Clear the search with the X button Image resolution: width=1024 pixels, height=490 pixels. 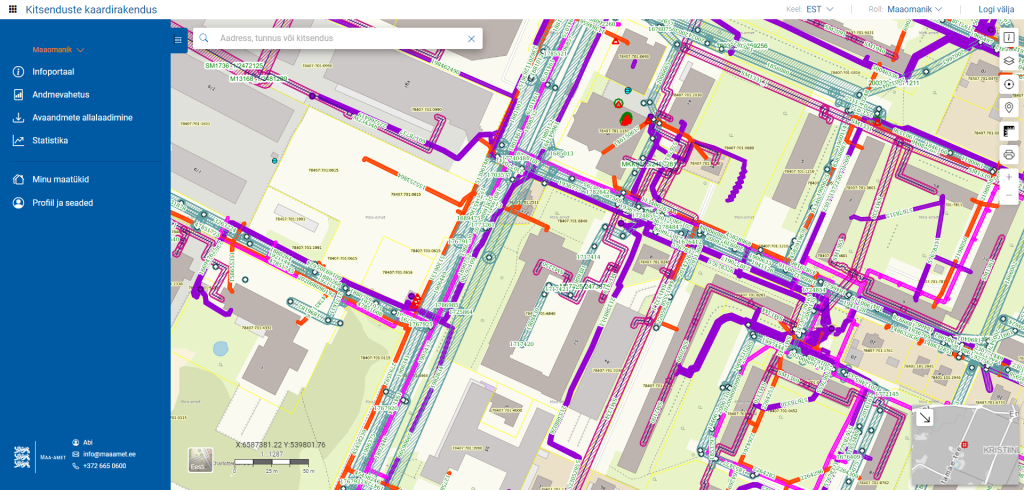471,39
